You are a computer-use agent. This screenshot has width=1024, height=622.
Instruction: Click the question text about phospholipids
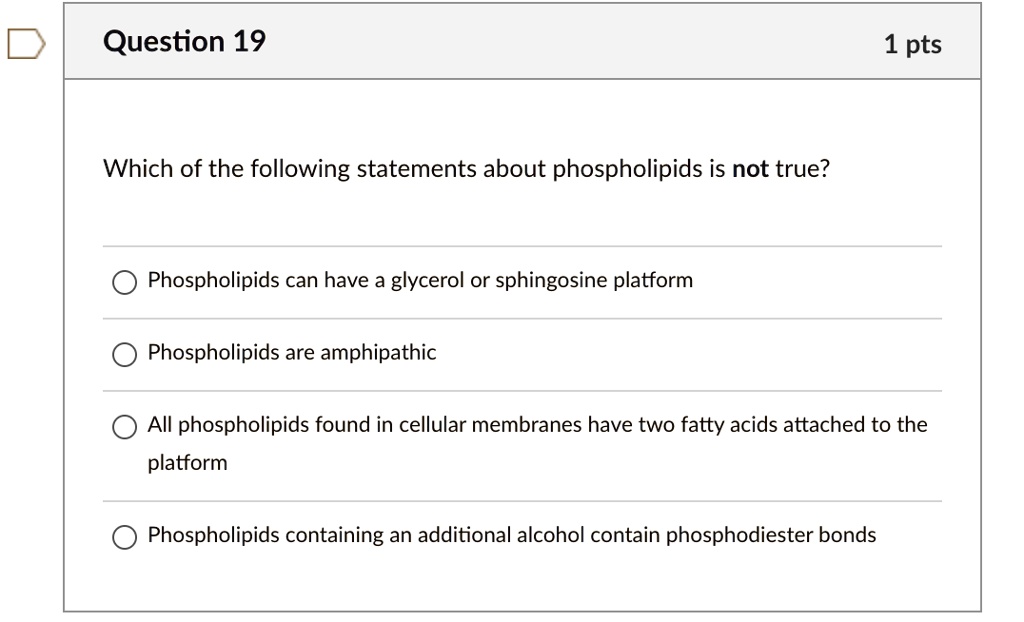[x=466, y=169]
